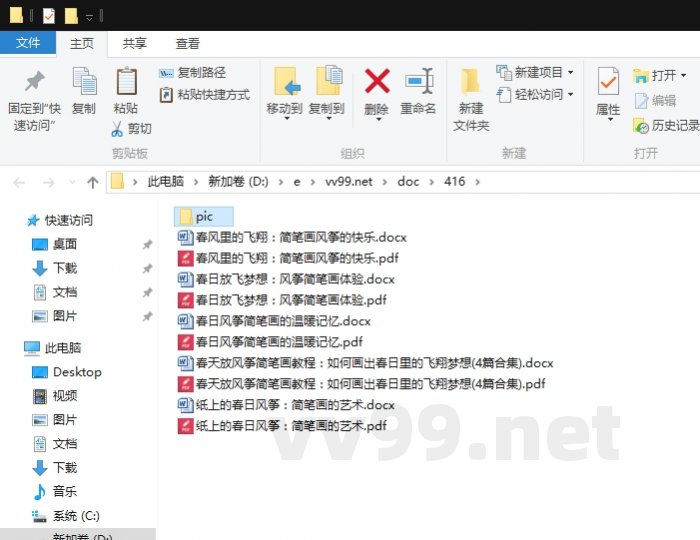Open 音乐 in the navigation pane
Screen dimensions: 700x540
pyautogui.click(x=54, y=491)
